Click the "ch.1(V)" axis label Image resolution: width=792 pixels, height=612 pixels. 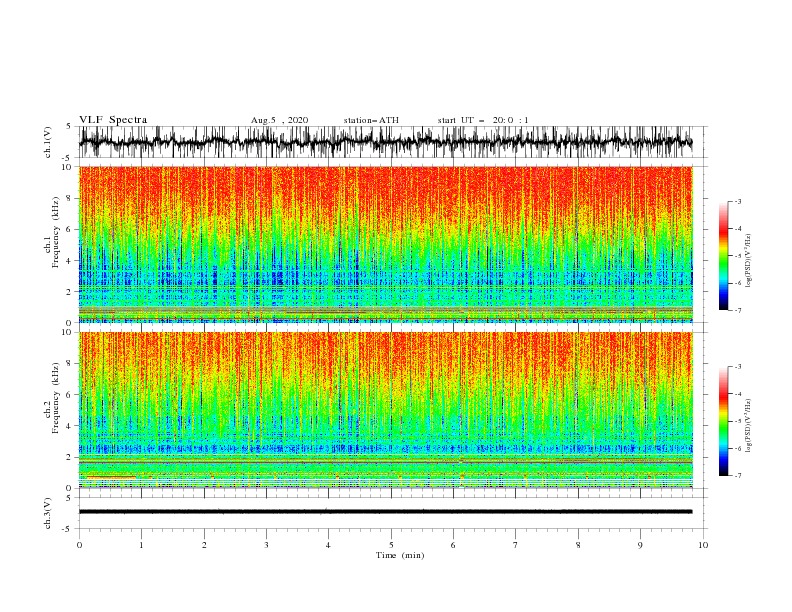48,142
